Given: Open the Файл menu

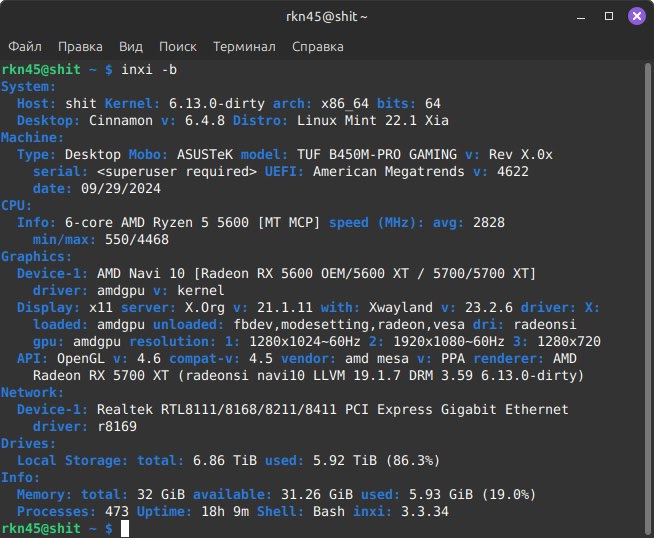Looking at the screenshot, I should click(x=25, y=47).
